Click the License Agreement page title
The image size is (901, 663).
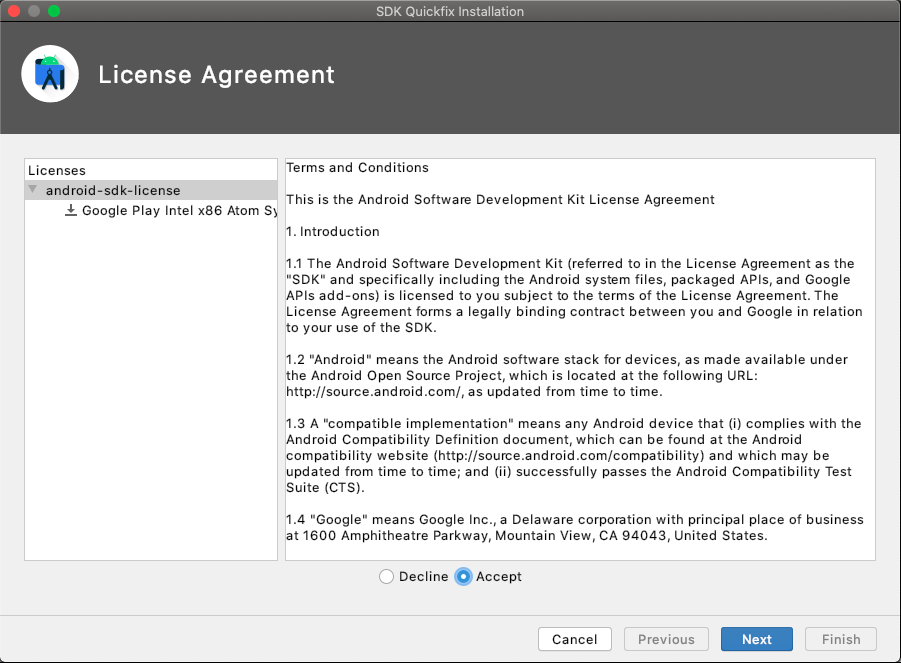point(216,75)
